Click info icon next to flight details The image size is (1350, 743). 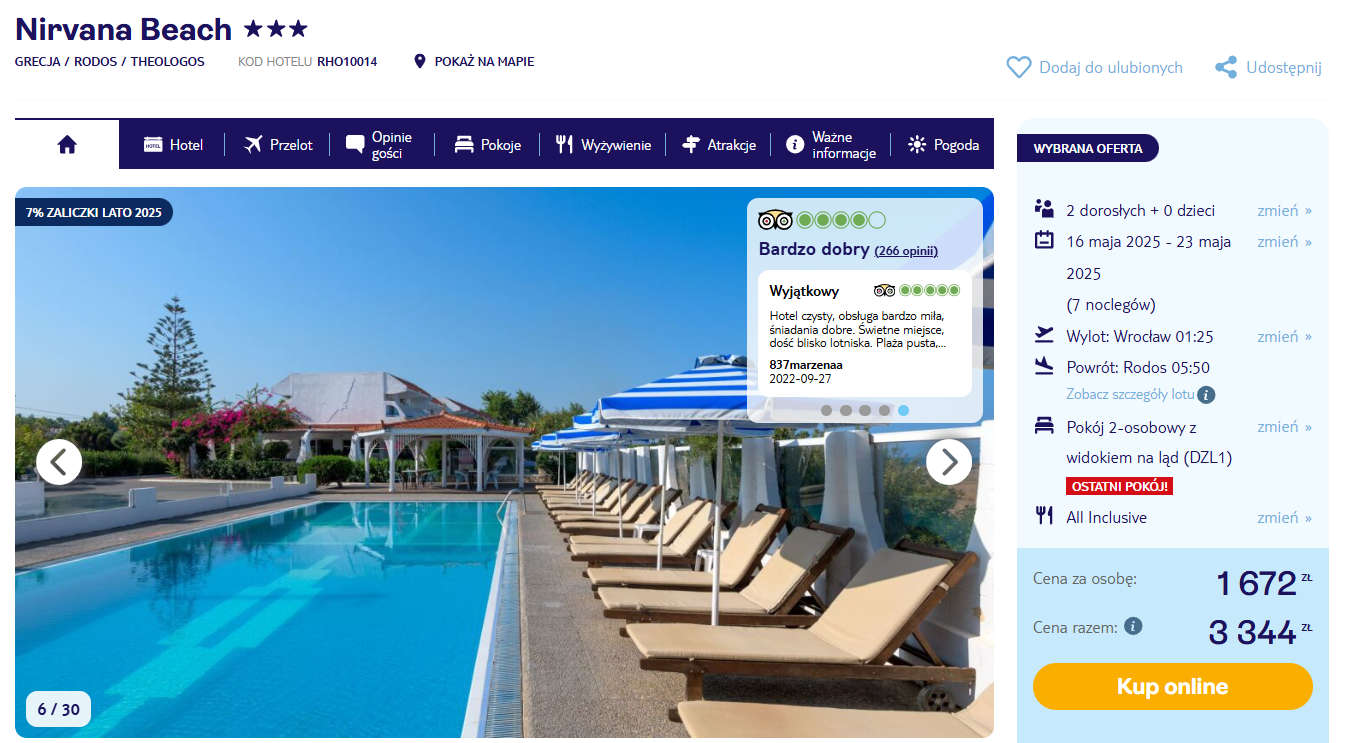pyautogui.click(x=1207, y=394)
